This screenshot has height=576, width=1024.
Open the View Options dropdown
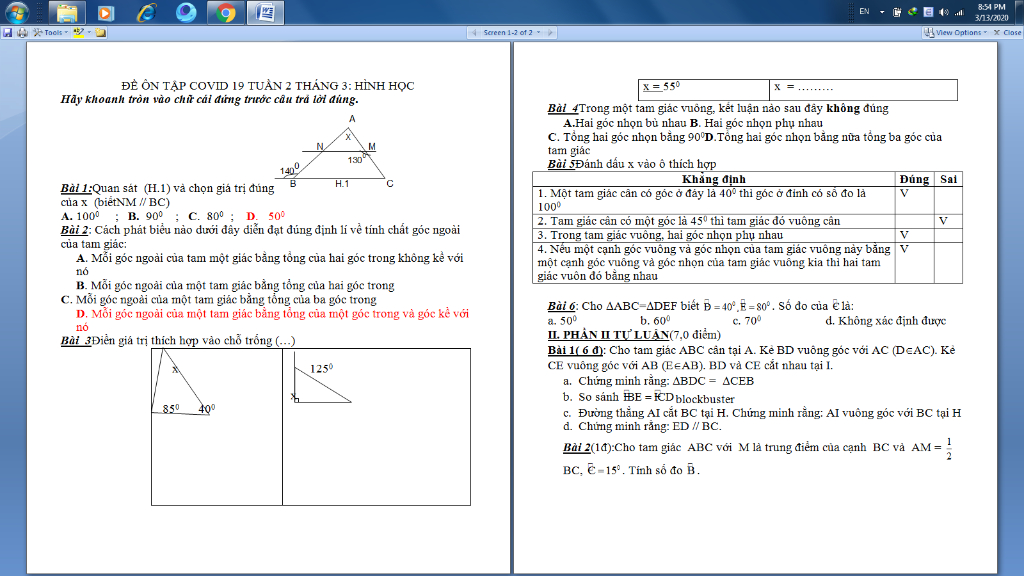point(955,32)
